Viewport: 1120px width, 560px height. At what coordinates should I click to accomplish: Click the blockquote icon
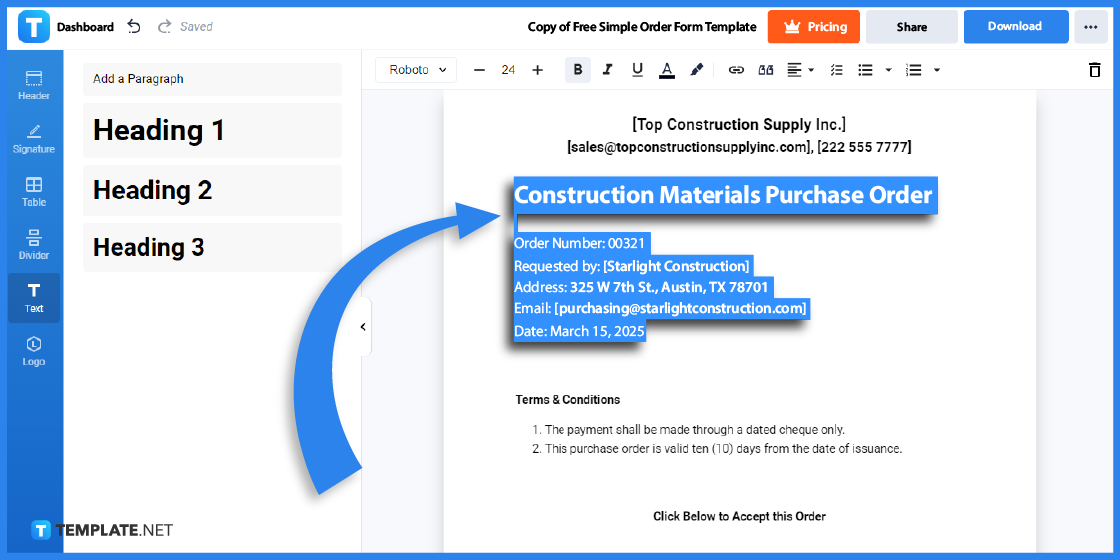coord(766,70)
